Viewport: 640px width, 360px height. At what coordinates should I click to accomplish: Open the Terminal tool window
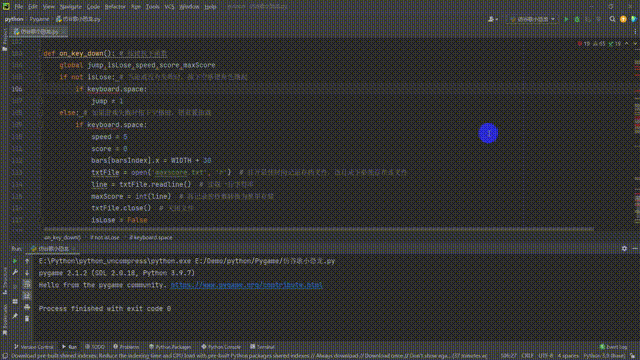(x=262, y=347)
